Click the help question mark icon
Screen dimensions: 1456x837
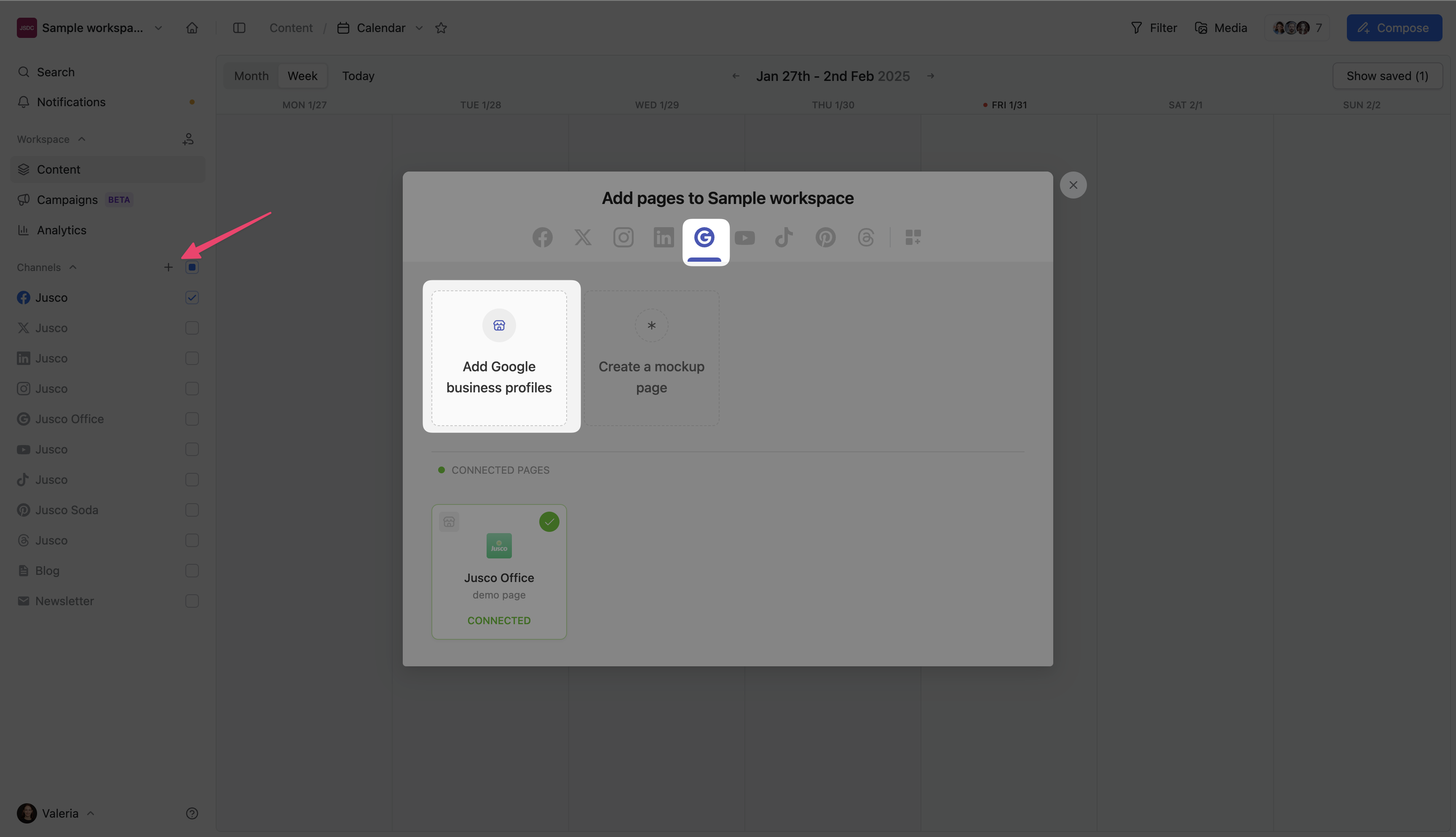[192, 813]
